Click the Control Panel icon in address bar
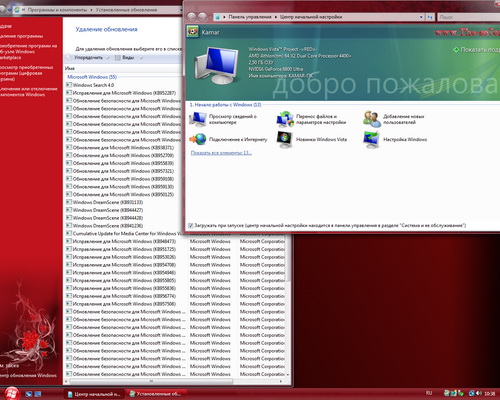The image size is (500, 400). pos(218,17)
